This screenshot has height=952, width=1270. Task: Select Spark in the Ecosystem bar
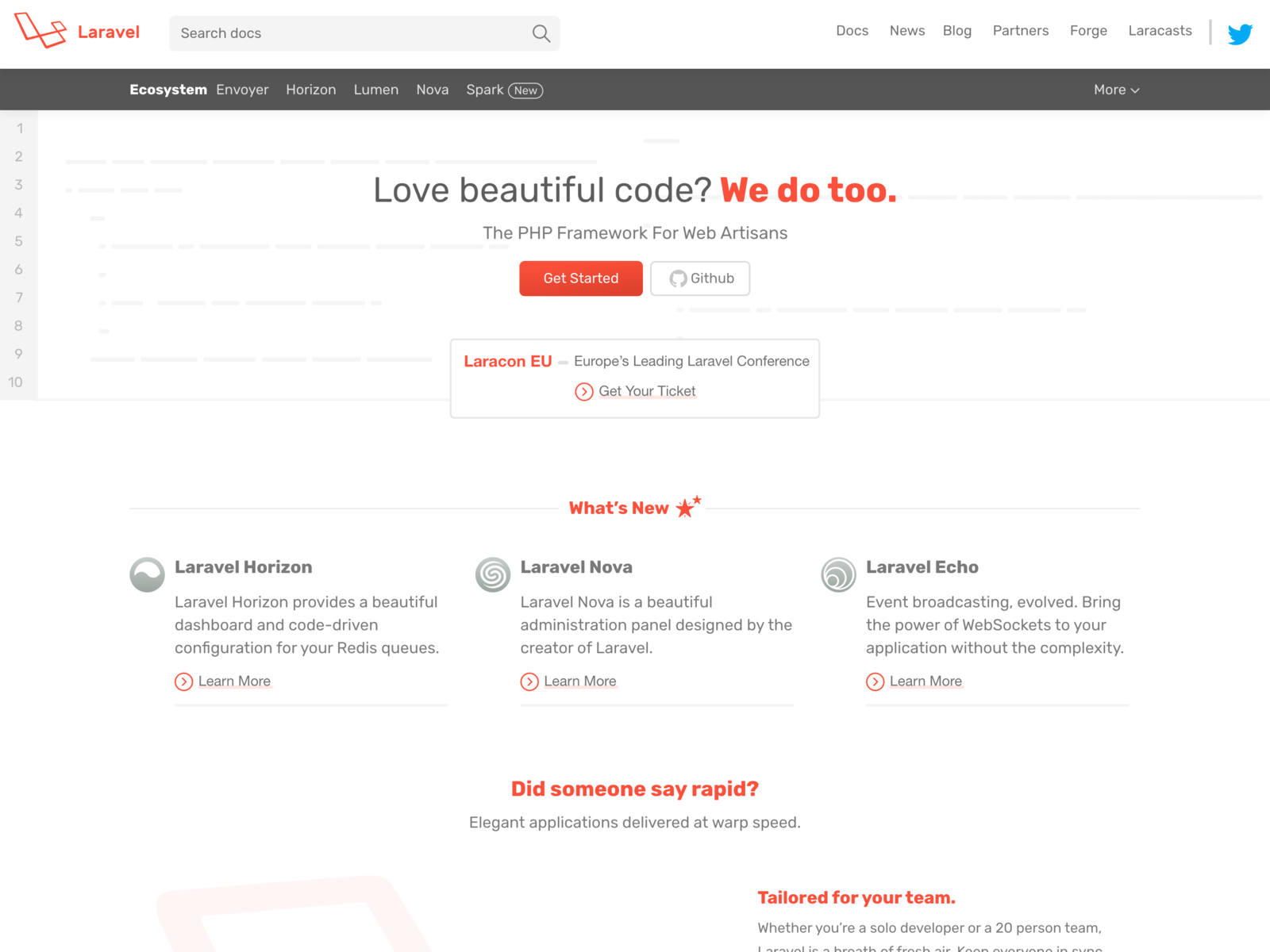point(485,90)
